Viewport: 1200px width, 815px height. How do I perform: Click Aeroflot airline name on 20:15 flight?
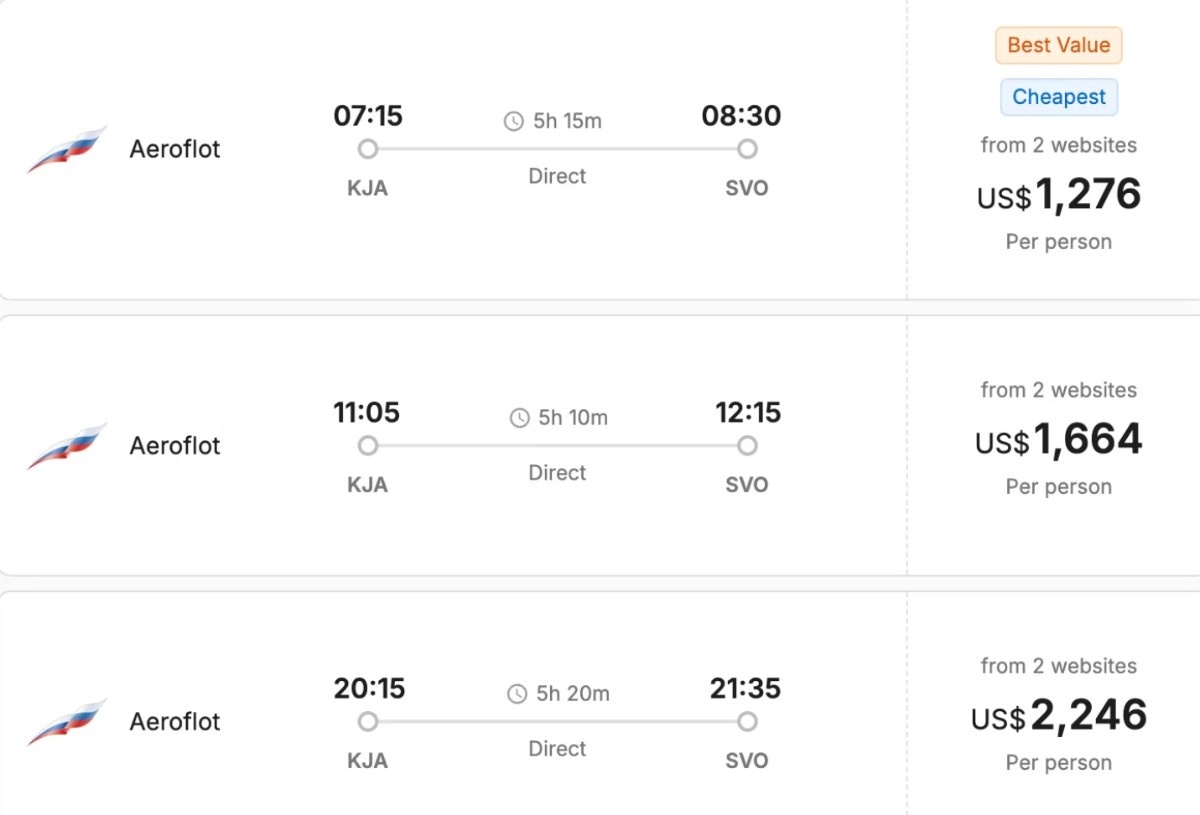pos(175,722)
